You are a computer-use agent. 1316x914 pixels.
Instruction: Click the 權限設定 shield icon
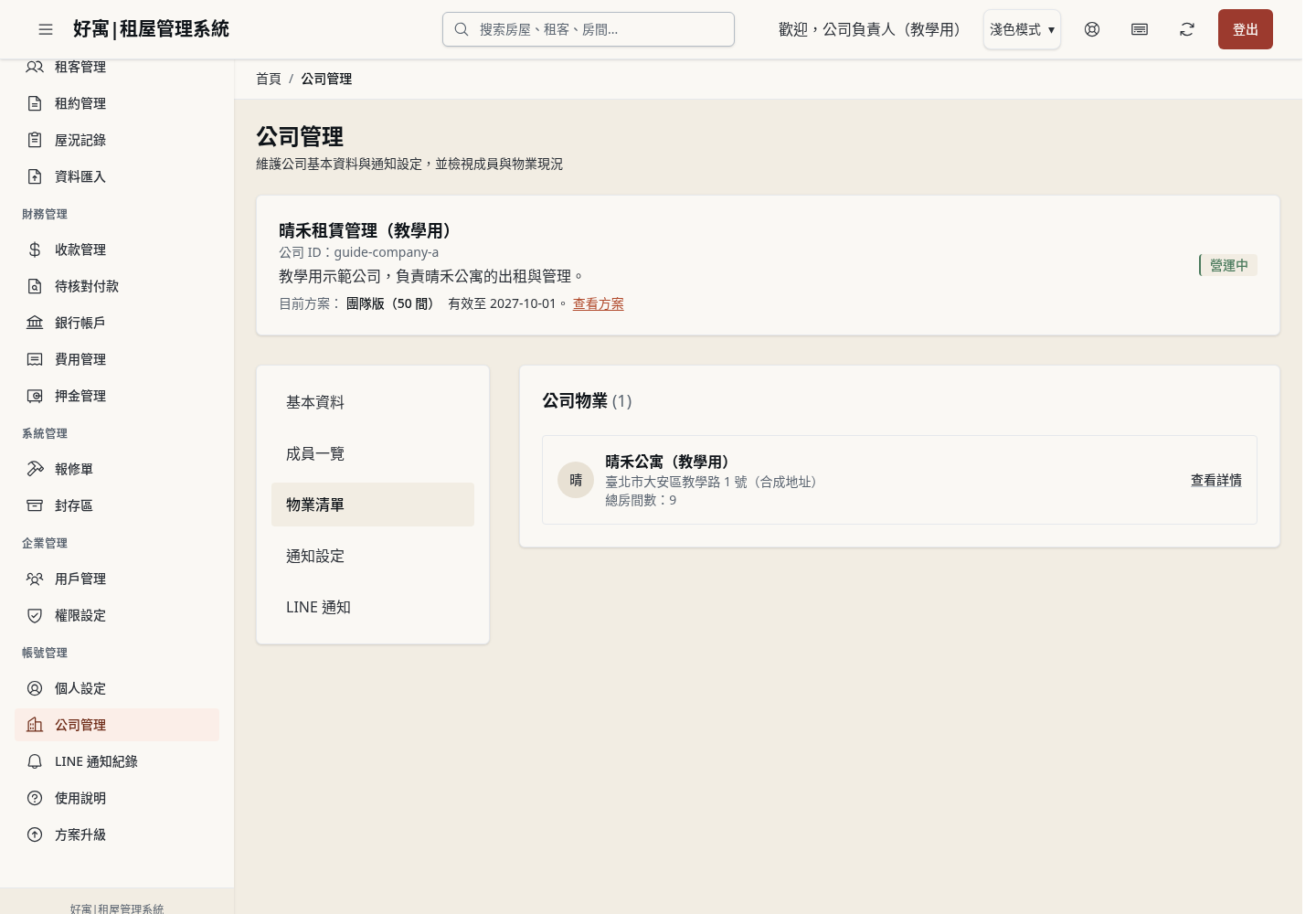[35, 615]
